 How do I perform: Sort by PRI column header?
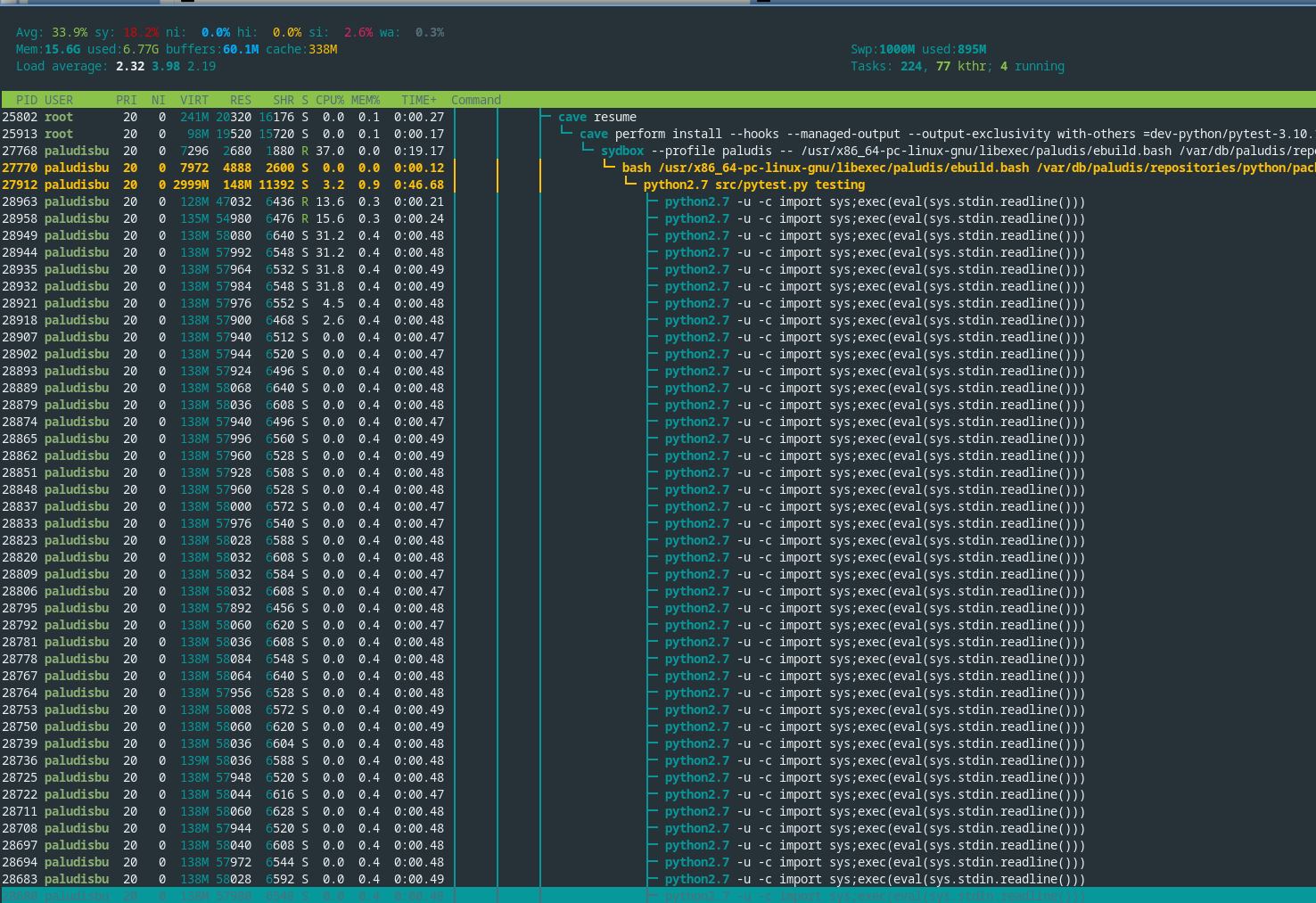click(127, 100)
